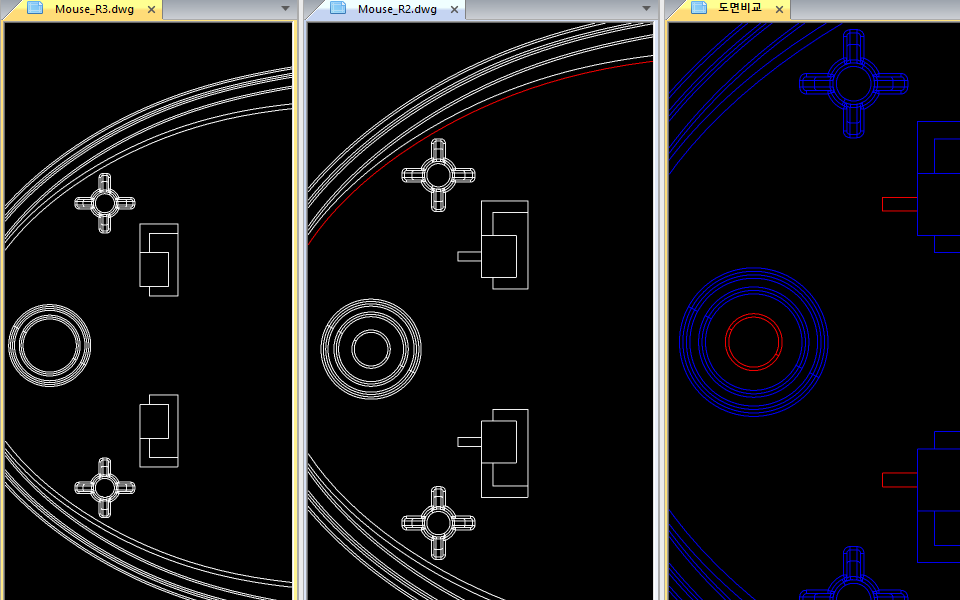Viewport: 960px width, 600px height.
Task: Close the 도면비교 tab
Action: coord(778,9)
